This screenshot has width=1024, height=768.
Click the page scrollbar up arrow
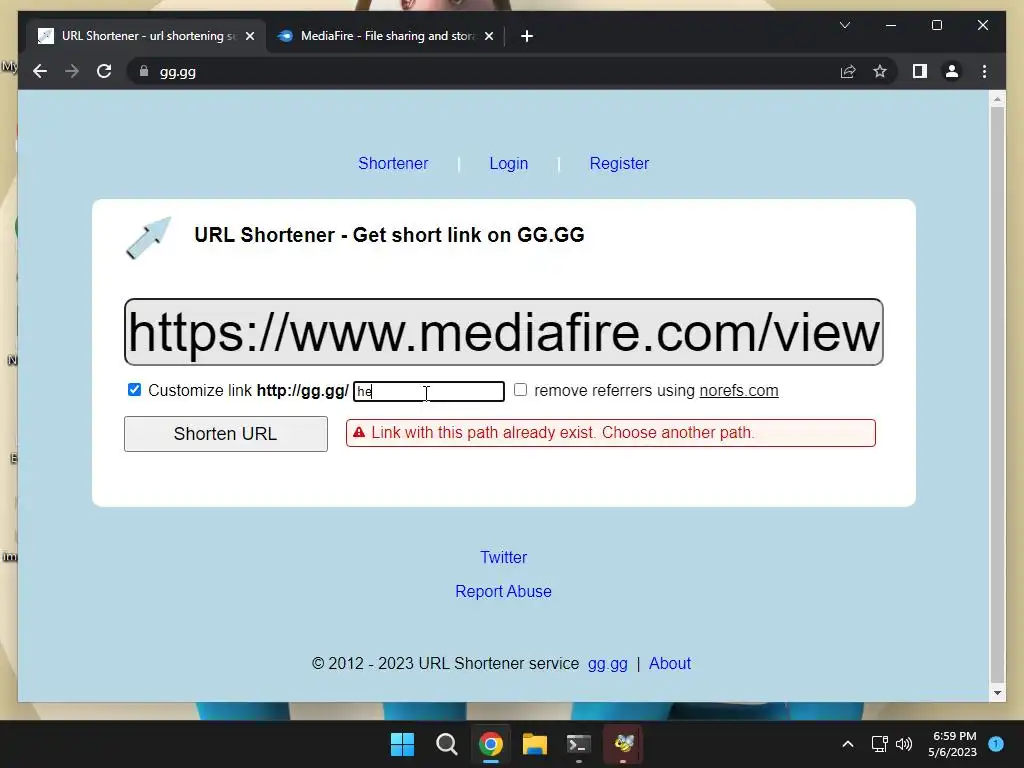pyautogui.click(x=997, y=99)
